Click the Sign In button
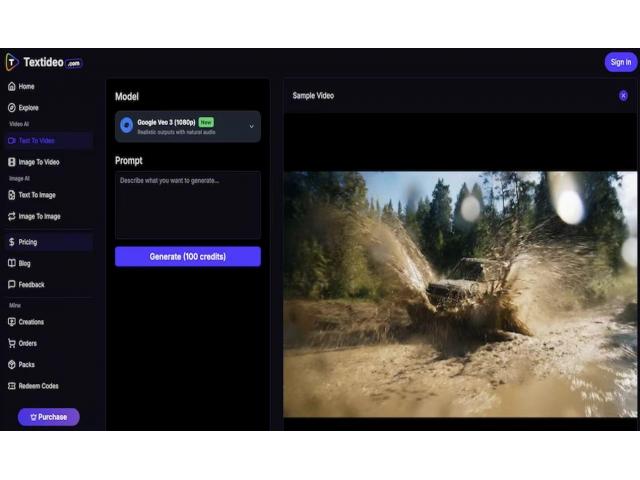640x480 pixels. coord(620,62)
